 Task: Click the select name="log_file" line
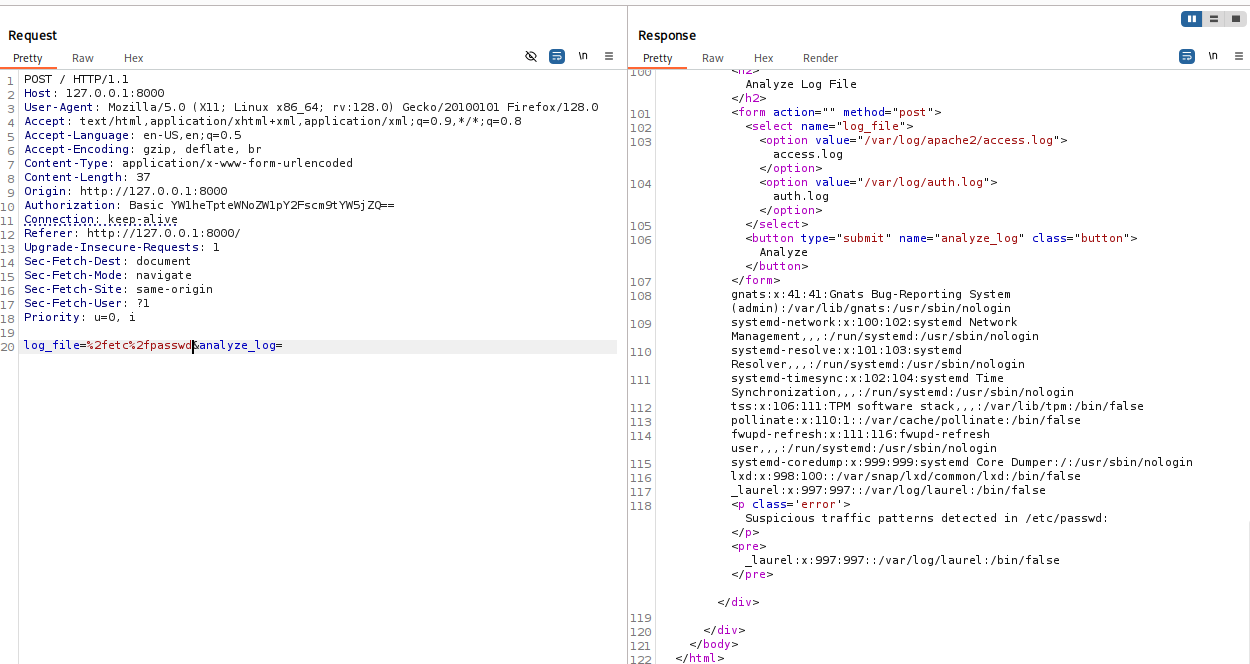coord(829,127)
